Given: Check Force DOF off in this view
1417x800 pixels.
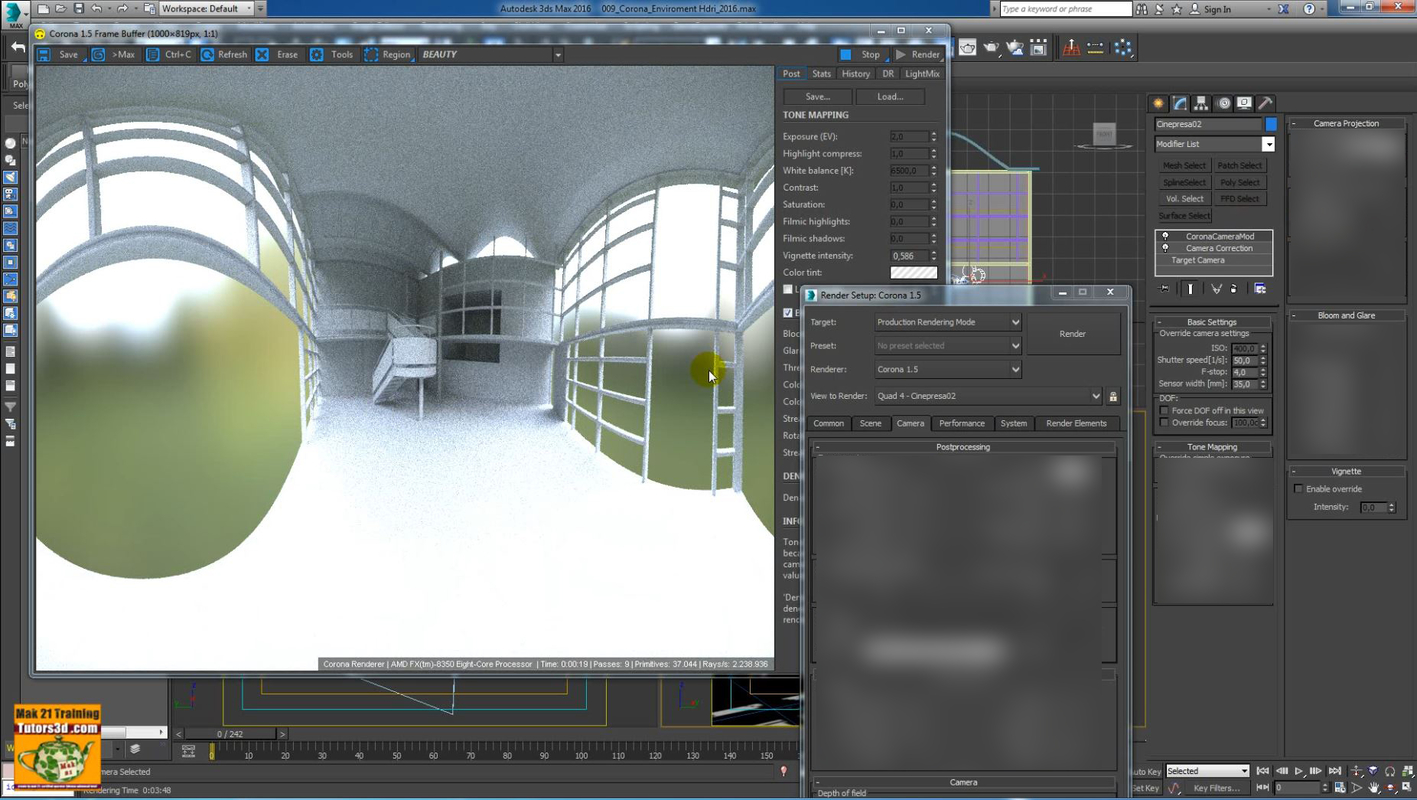Looking at the screenshot, I should tap(1164, 410).
